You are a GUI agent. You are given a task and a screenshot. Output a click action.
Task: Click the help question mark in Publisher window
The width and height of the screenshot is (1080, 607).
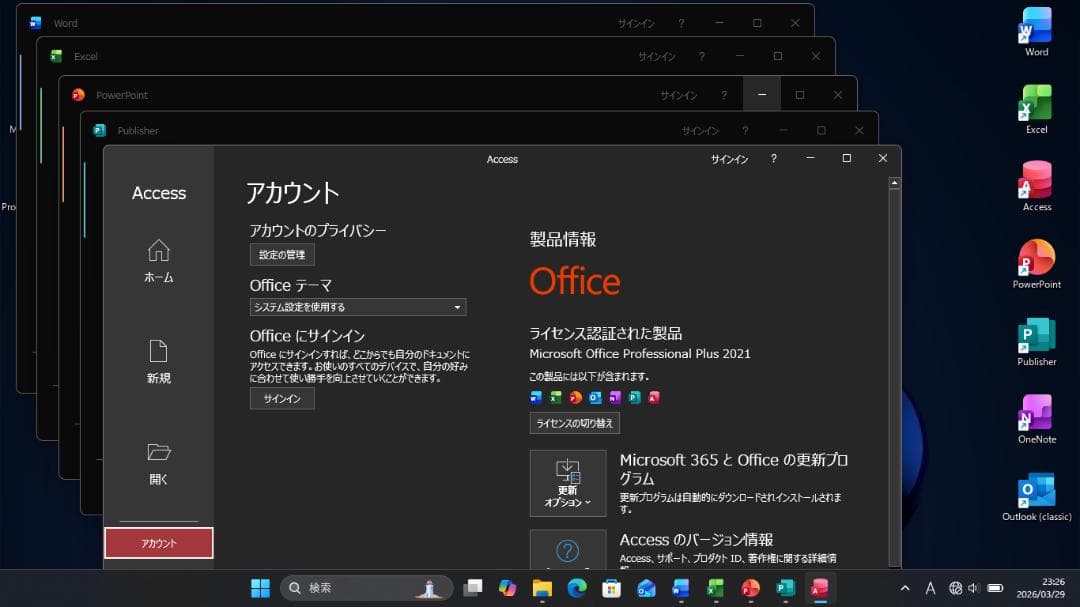coord(745,130)
